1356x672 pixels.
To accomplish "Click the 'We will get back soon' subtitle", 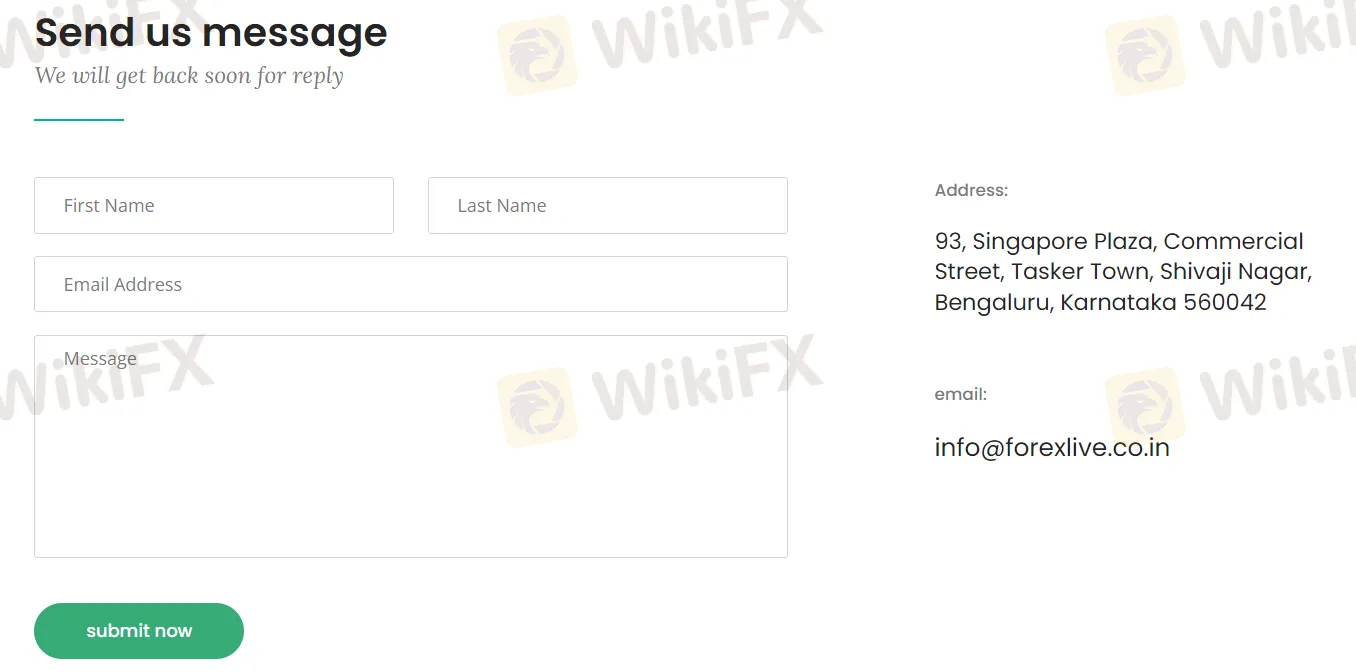I will point(189,76).
